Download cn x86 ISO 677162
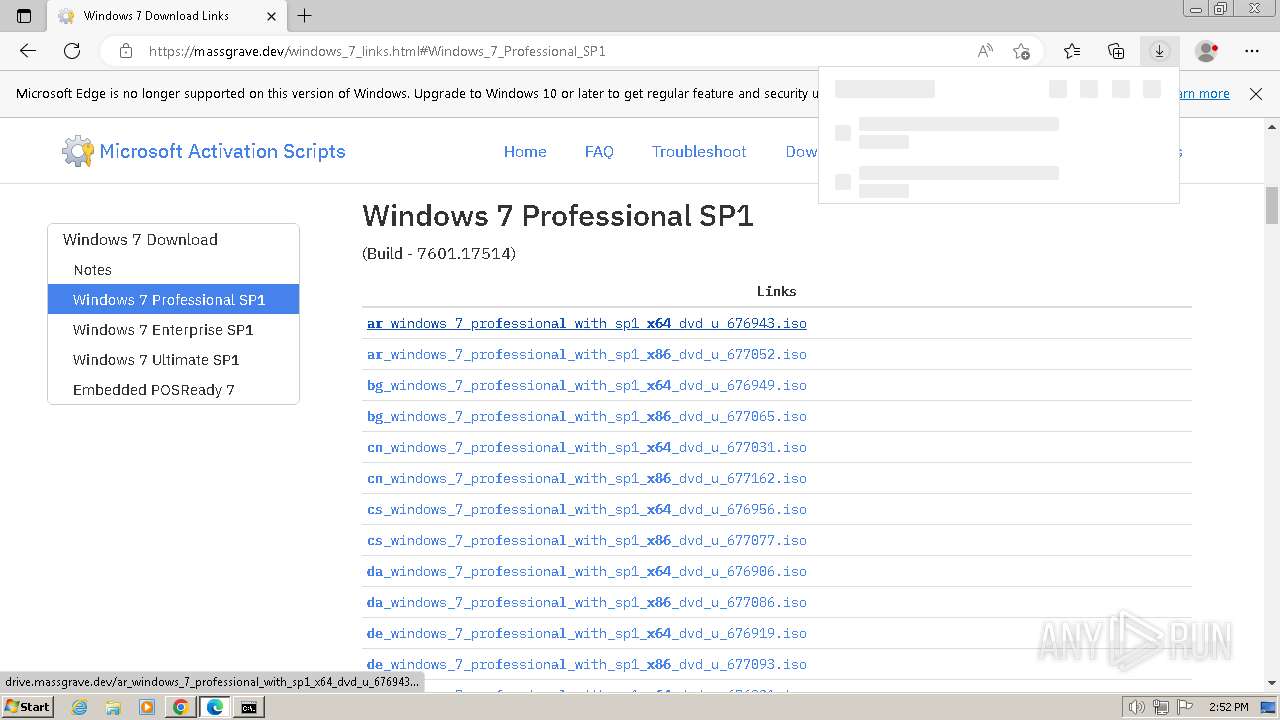The height and width of the screenshot is (720, 1280). [x=587, y=478]
